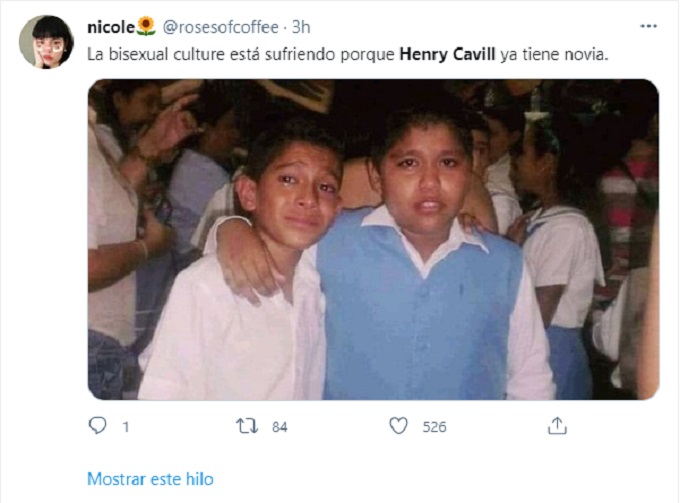
Task: Open the "Mostrar este hilo" link
Action: tap(150, 479)
